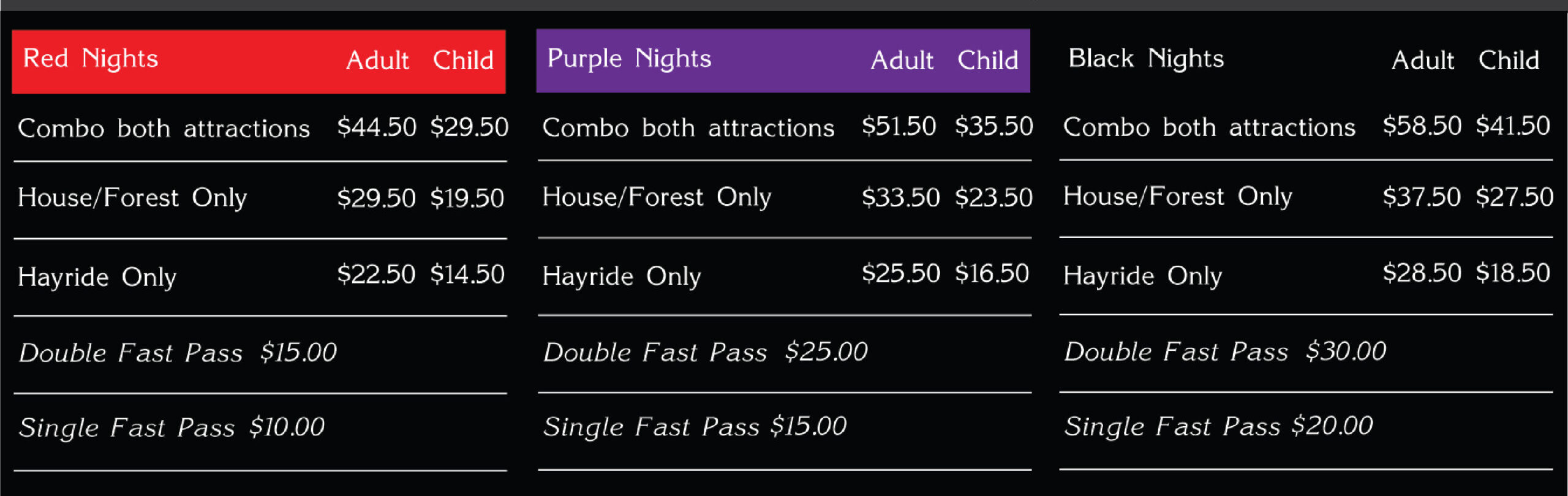The width and height of the screenshot is (1568, 496).
Task: Select Black Nights child combo price $41.50
Action: point(1513,126)
